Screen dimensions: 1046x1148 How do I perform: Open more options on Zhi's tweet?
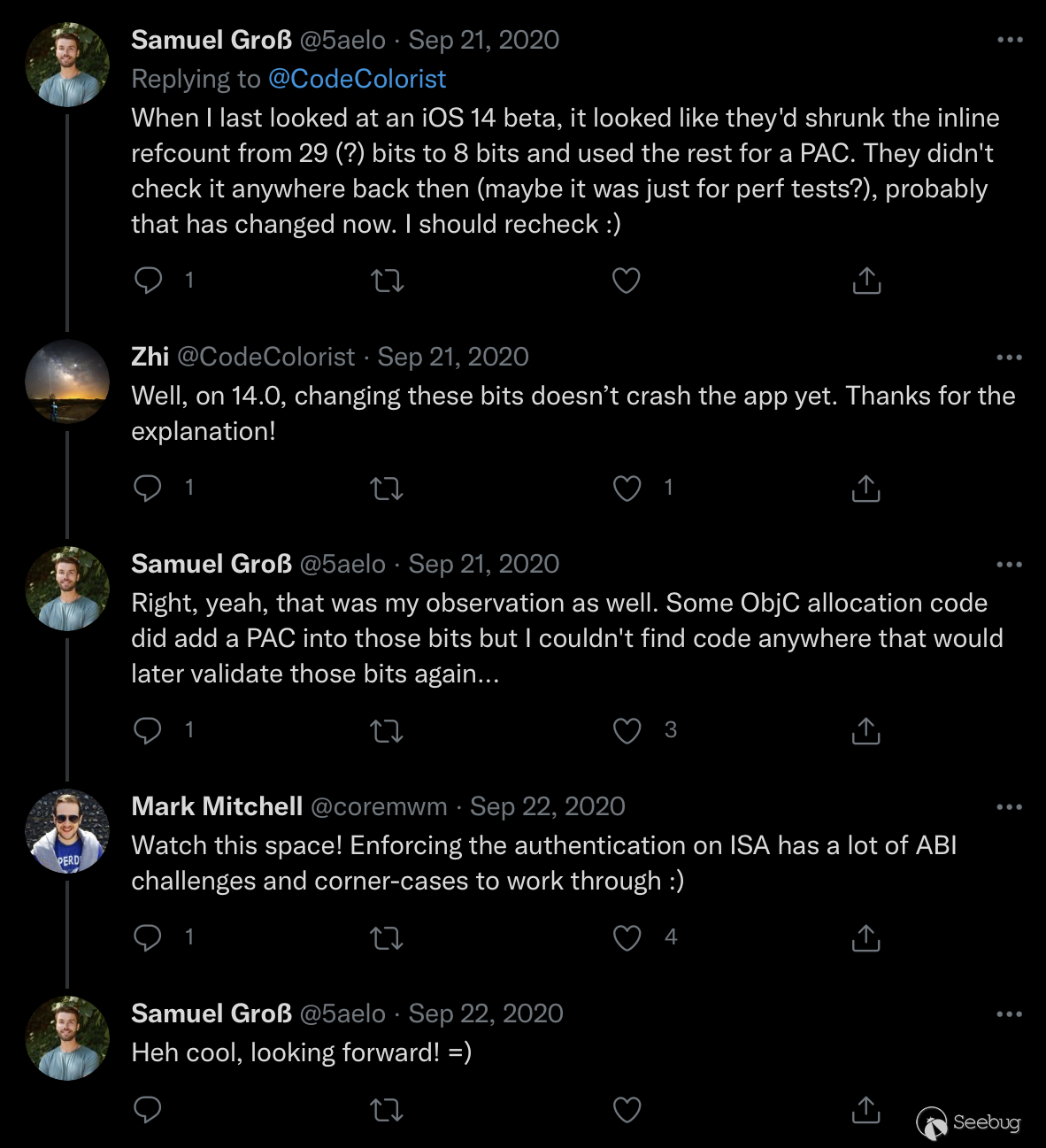click(x=1010, y=358)
